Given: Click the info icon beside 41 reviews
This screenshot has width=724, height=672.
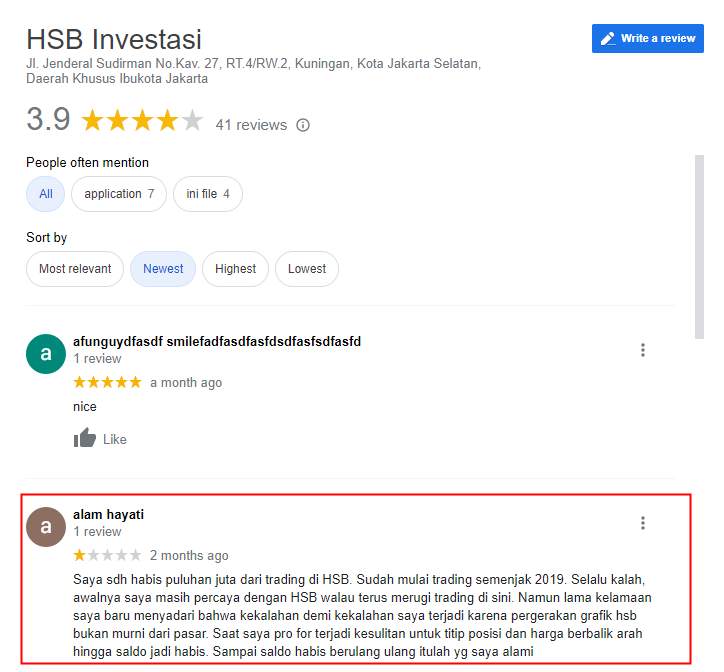Looking at the screenshot, I should tap(303, 125).
